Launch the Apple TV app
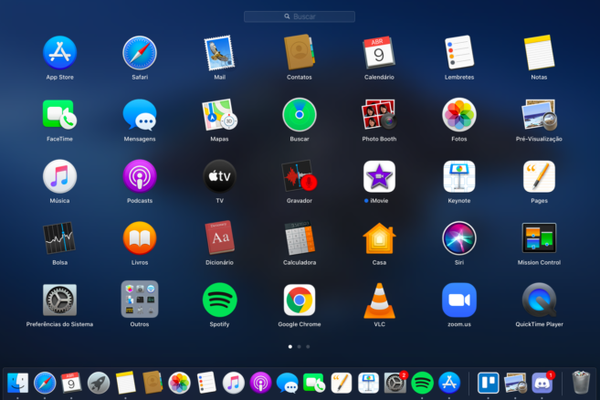 [219, 176]
